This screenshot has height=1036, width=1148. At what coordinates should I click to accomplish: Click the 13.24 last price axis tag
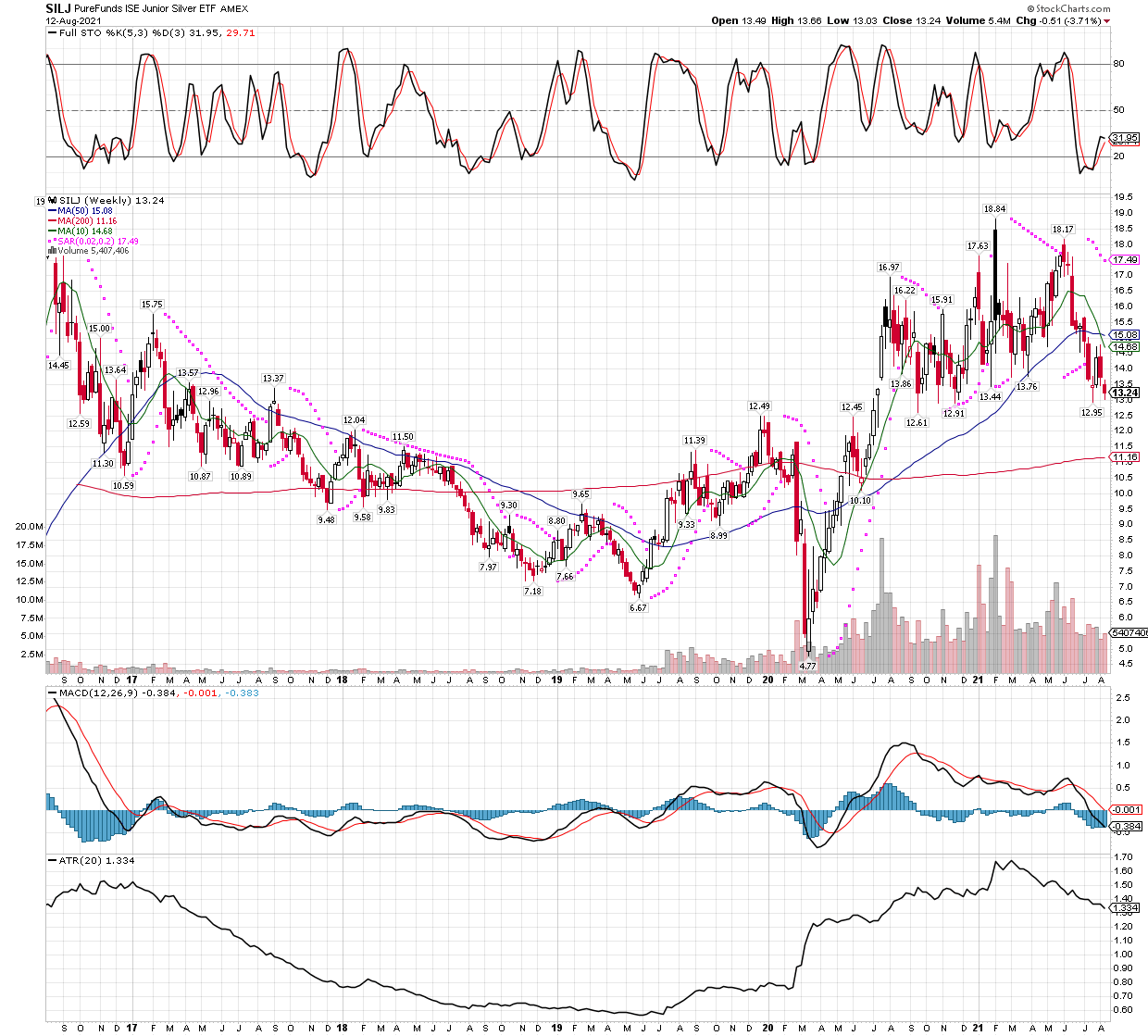pos(1125,393)
